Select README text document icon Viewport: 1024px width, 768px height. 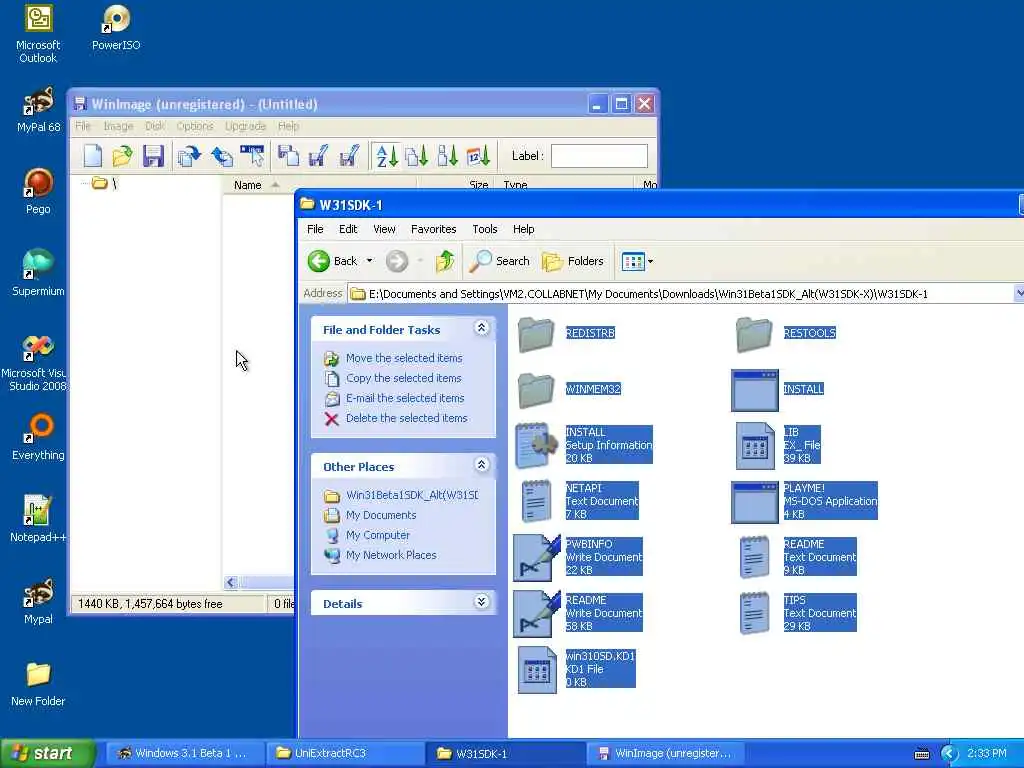(x=754, y=558)
